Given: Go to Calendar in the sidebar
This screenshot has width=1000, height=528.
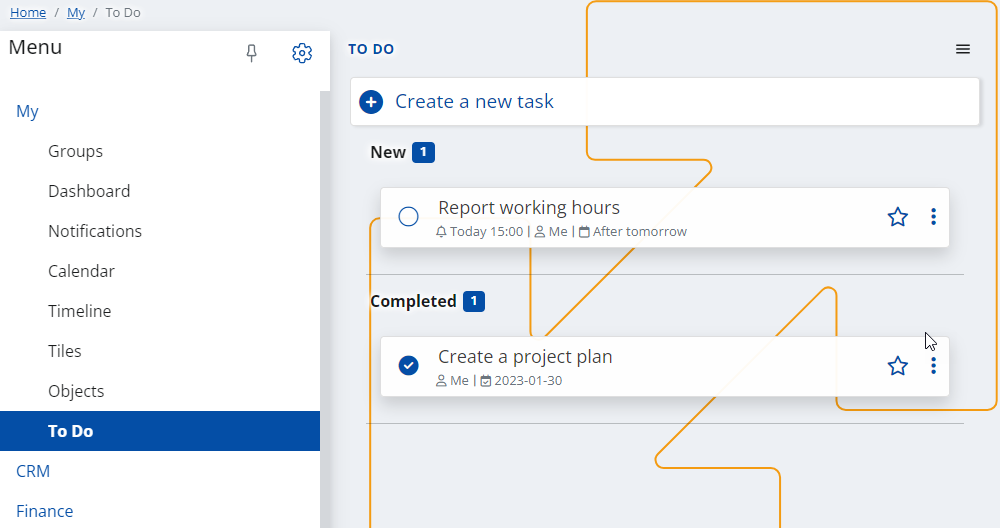Looking at the screenshot, I should click(x=82, y=271).
